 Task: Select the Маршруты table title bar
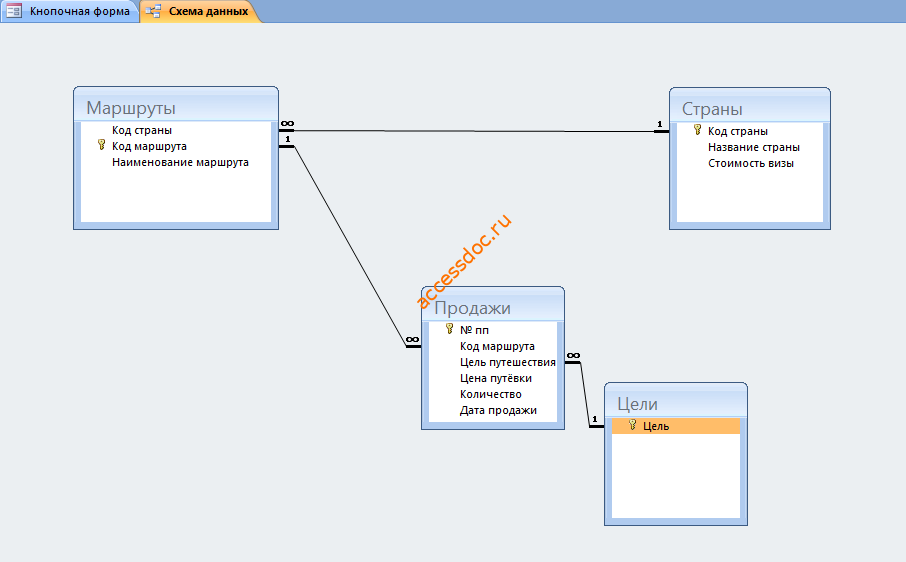click(176, 106)
